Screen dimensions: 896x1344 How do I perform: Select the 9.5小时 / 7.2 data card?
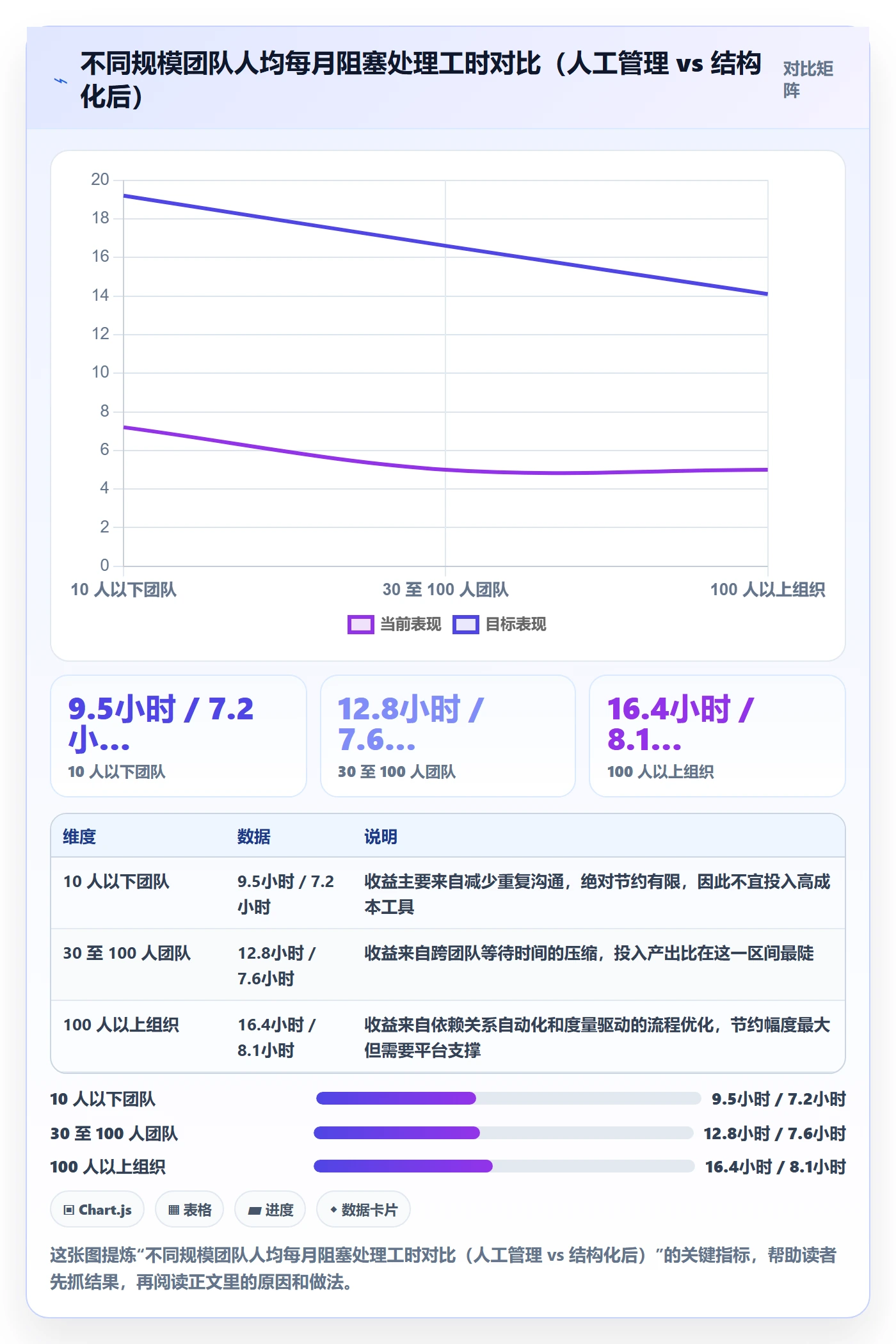[179, 736]
